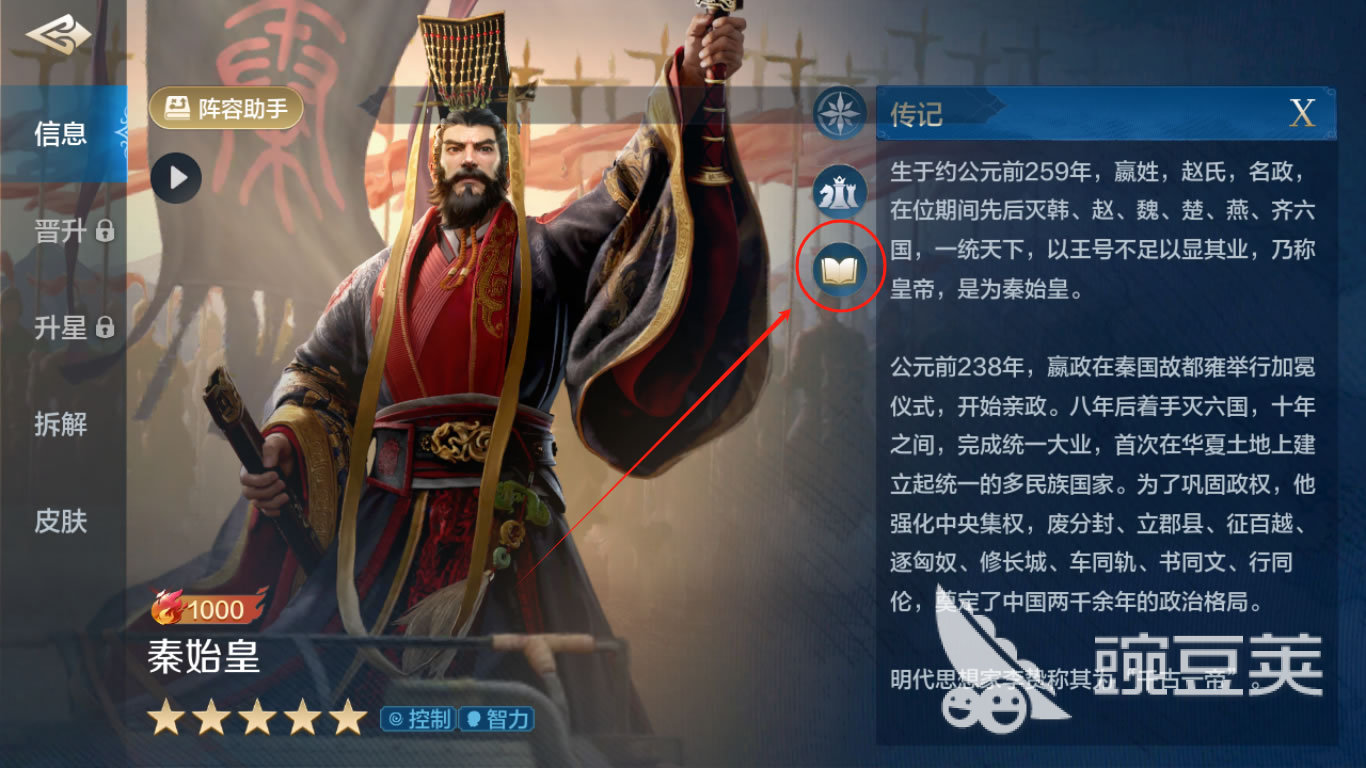Select the locked 升星 tab
1366x768 pixels.
[x=75, y=327]
